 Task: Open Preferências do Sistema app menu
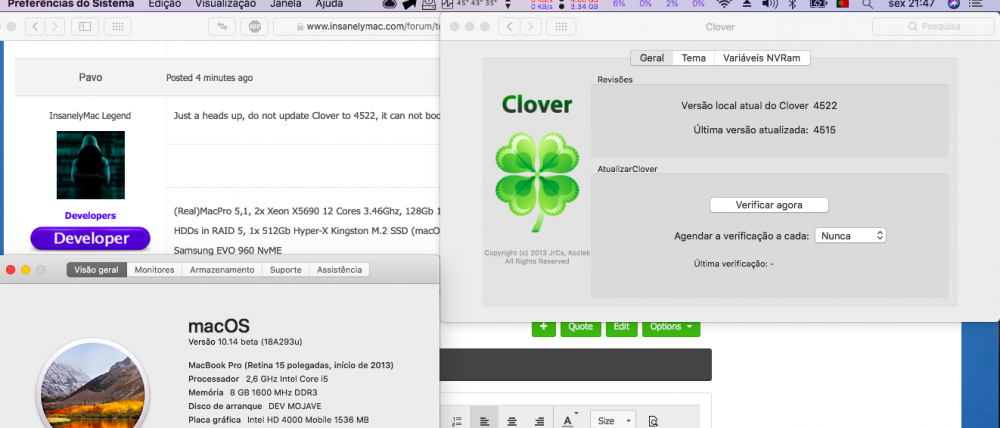click(x=71, y=4)
